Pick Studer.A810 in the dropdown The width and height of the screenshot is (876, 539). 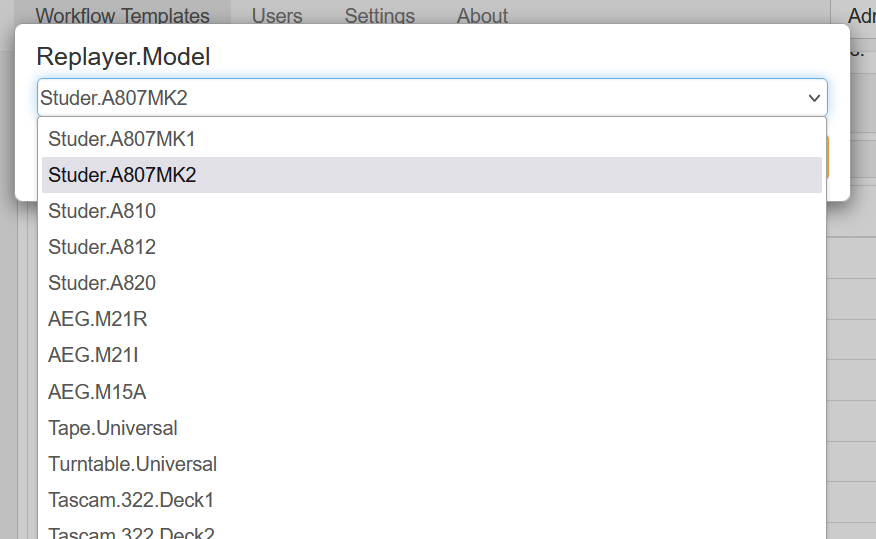431,211
